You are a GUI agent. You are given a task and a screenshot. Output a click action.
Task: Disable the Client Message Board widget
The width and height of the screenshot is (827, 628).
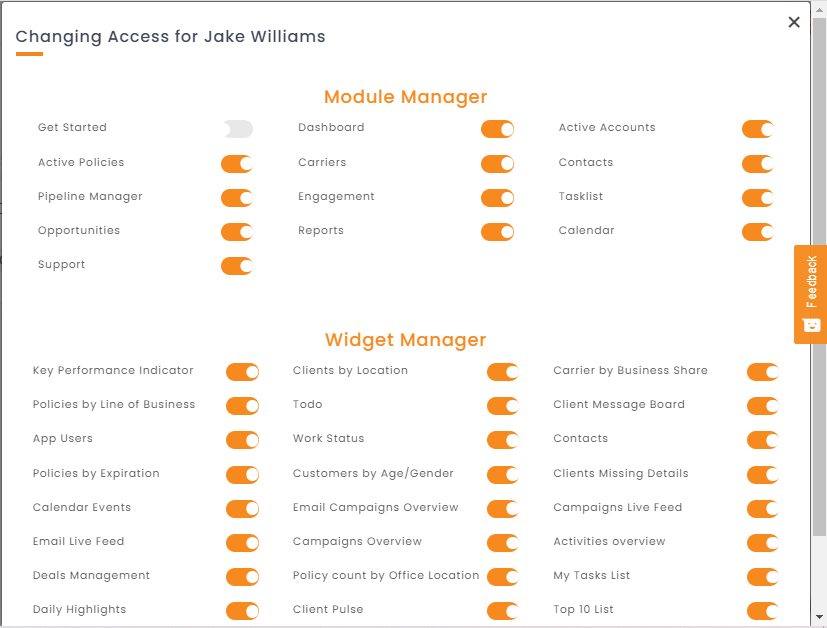763,406
